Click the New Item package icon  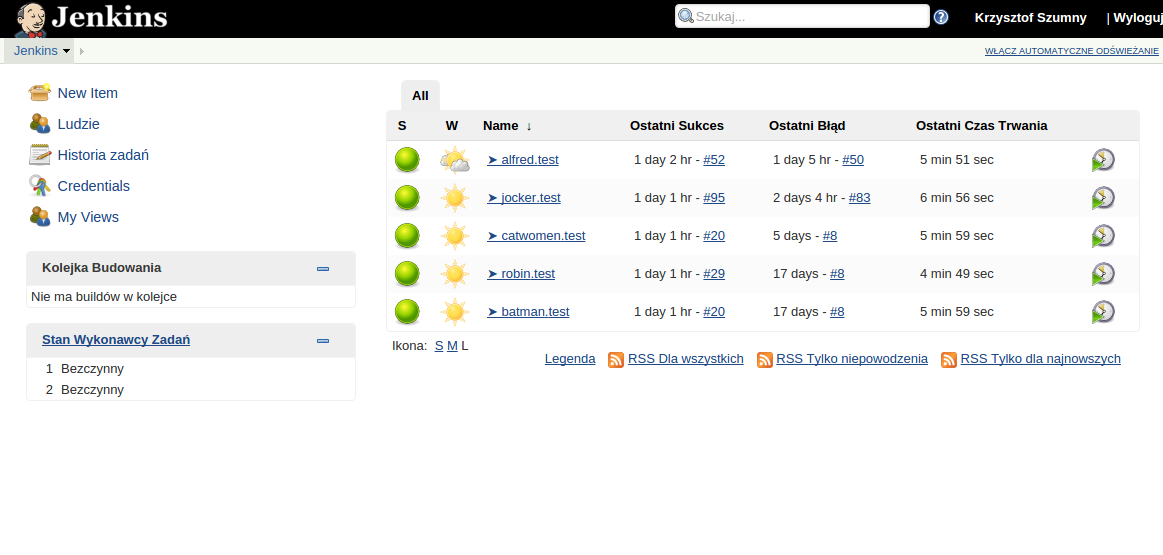click(39, 93)
